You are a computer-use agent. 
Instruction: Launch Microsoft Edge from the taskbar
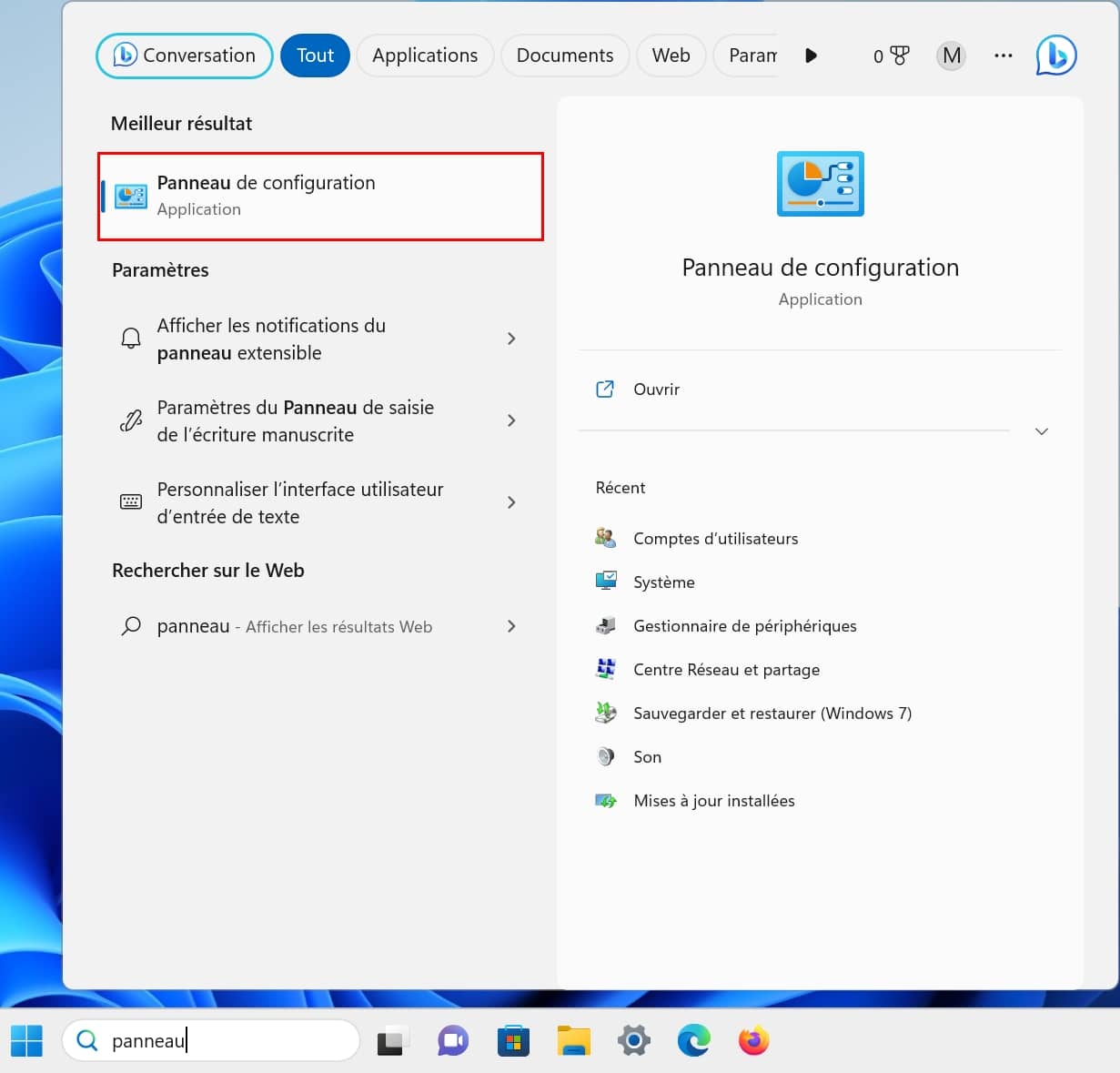(x=693, y=1040)
